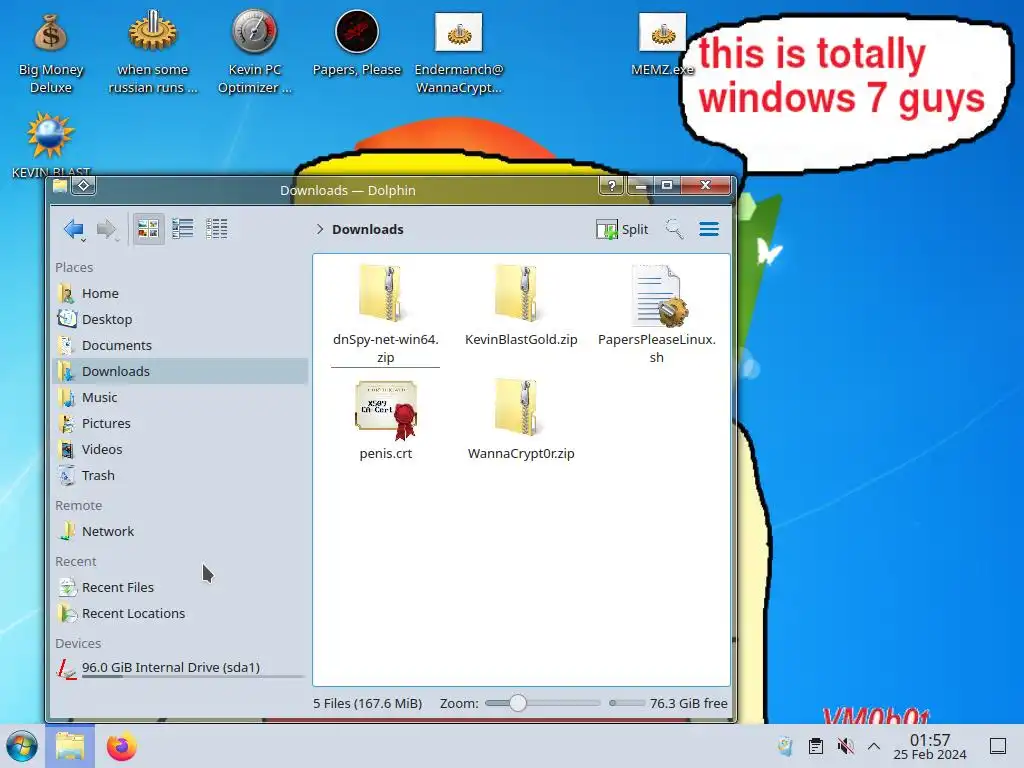Screen dimensions: 1024x768
Task: Open the Dolphin window menu icon
Action: pos(60,187)
